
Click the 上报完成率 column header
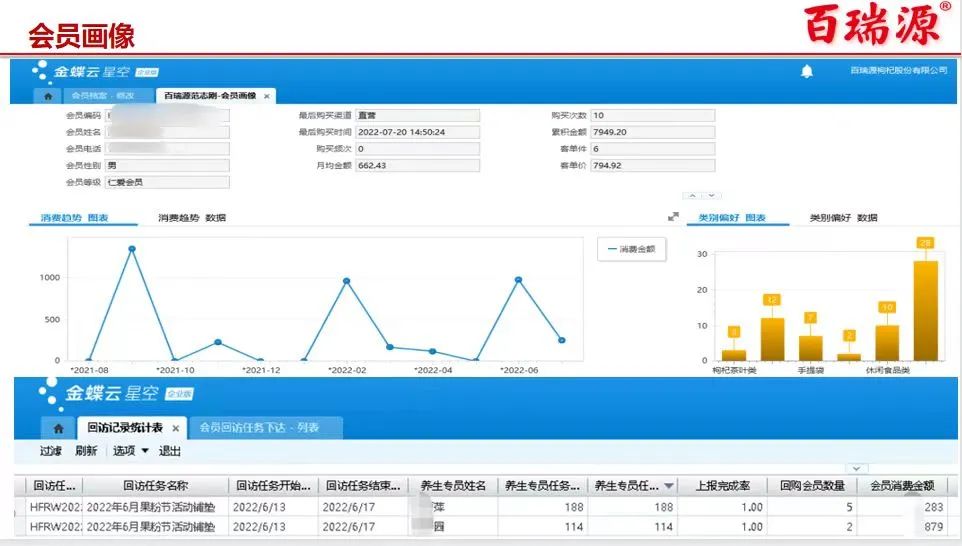[x=723, y=486]
